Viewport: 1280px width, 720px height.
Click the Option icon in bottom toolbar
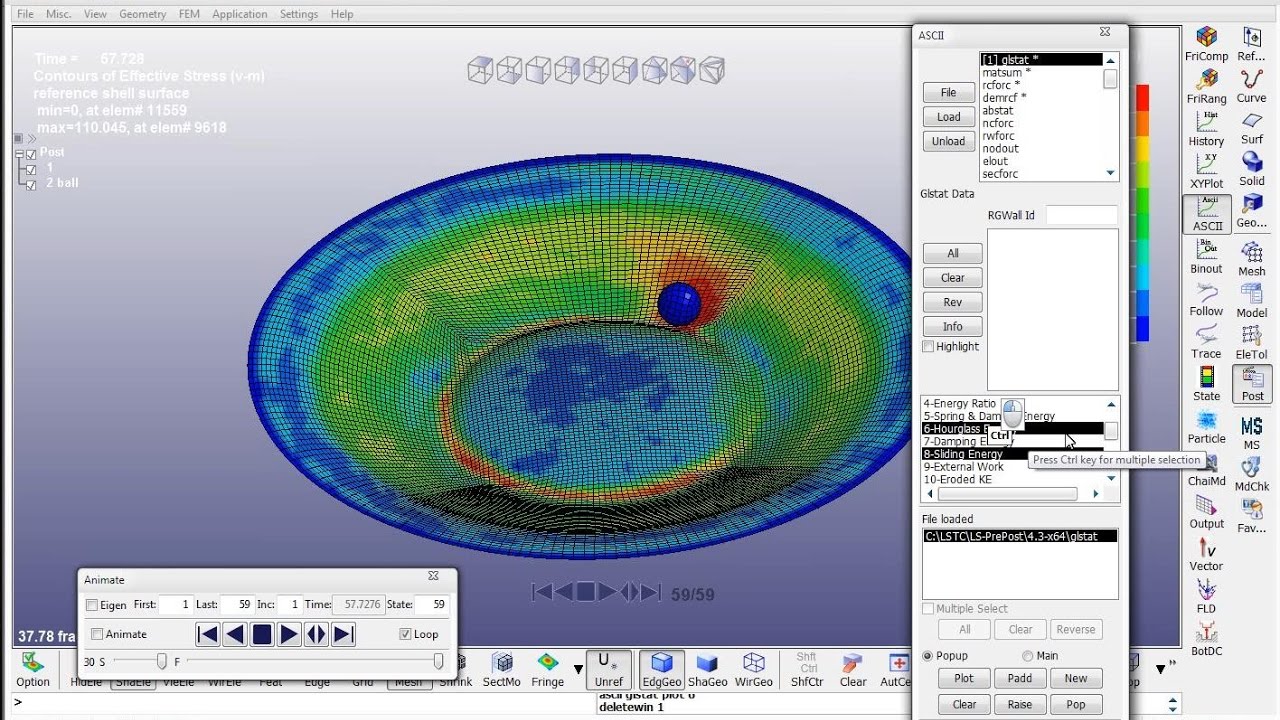click(x=33, y=670)
